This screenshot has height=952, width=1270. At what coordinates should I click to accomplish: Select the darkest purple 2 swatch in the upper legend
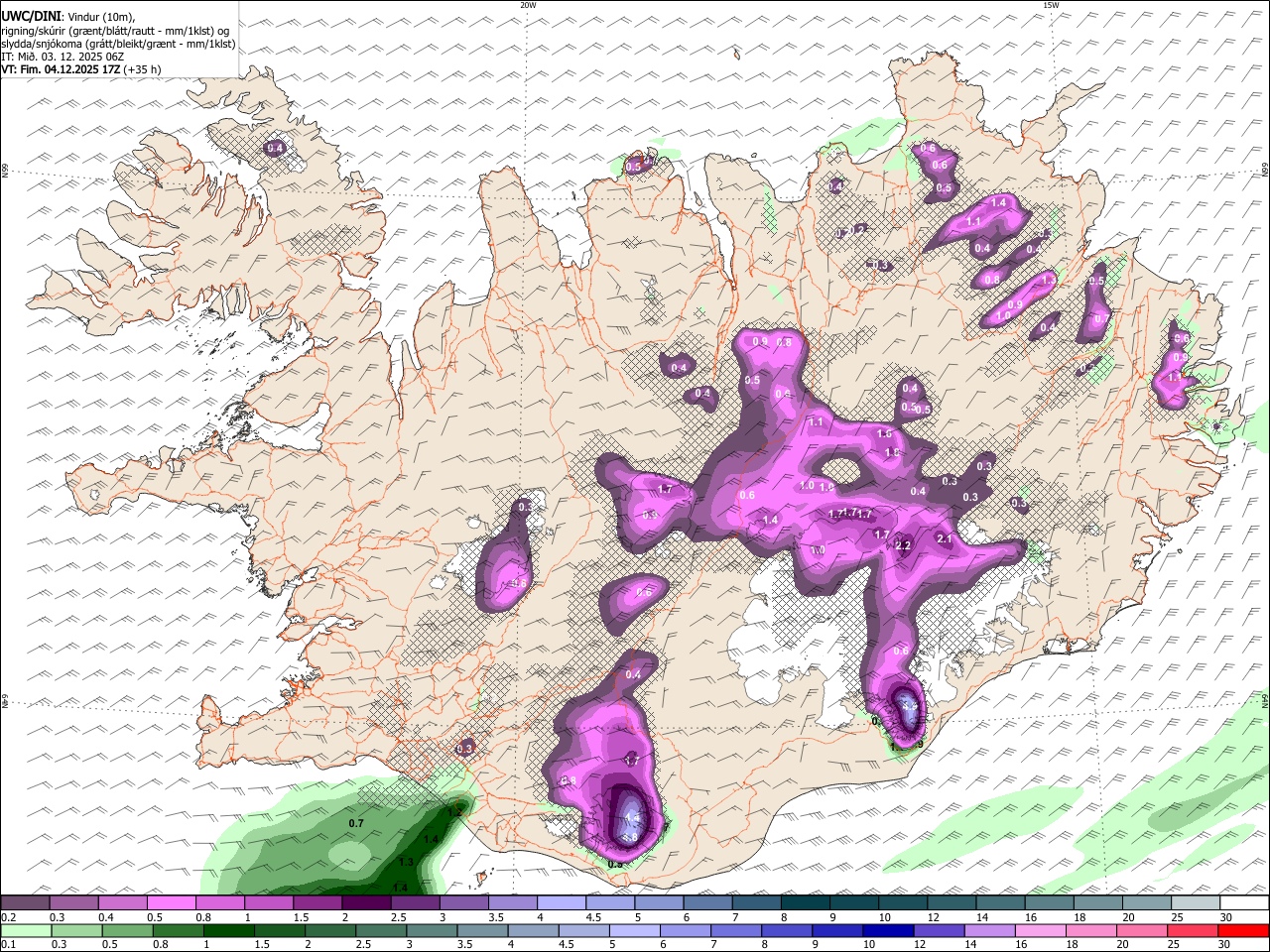366,903
